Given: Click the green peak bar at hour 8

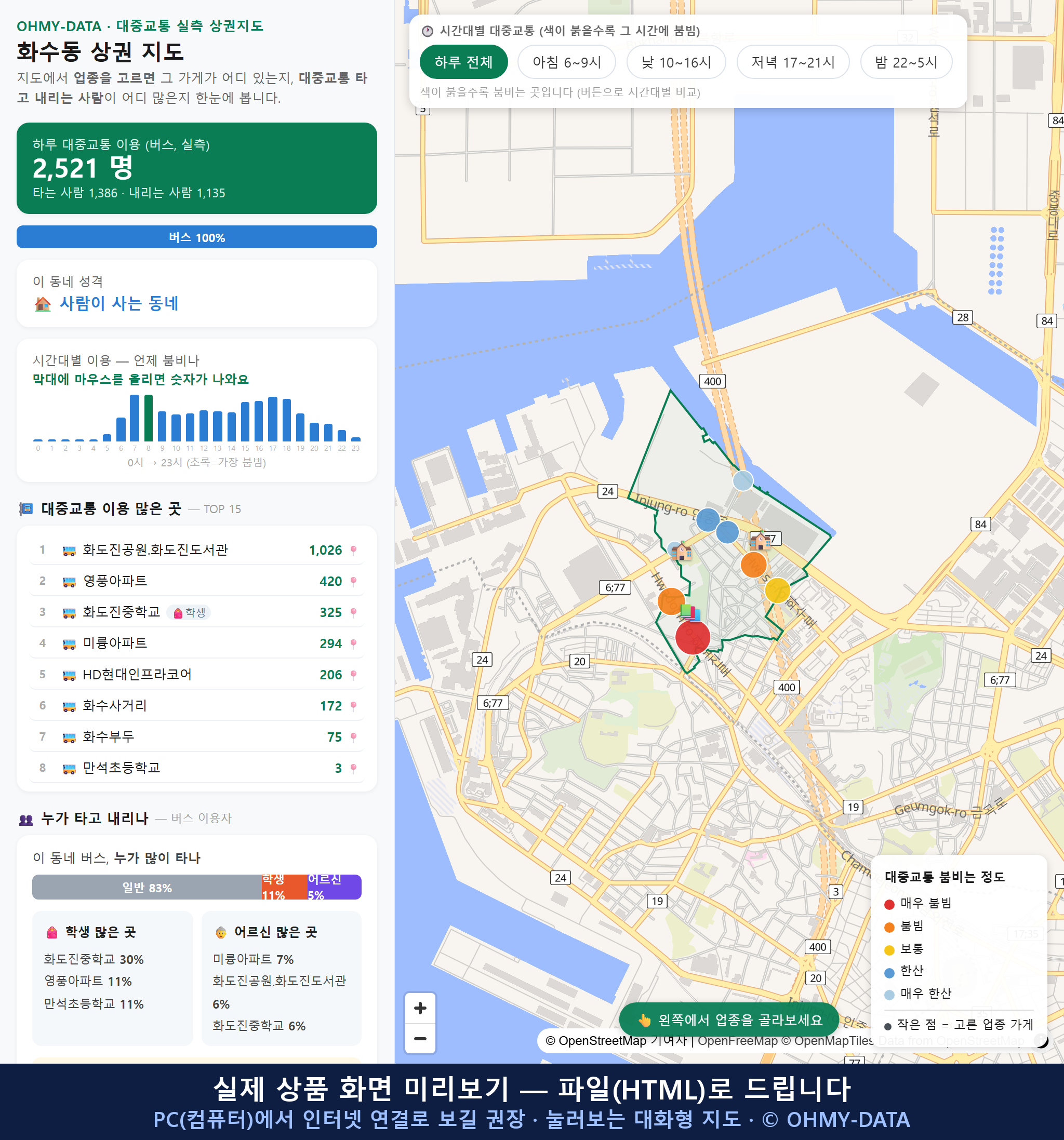Looking at the screenshot, I should (x=149, y=418).
